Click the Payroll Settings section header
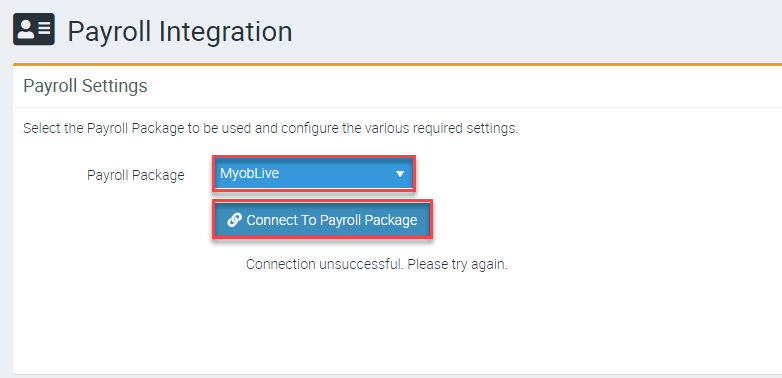Image resolution: width=782 pixels, height=378 pixels. point(85,86)
